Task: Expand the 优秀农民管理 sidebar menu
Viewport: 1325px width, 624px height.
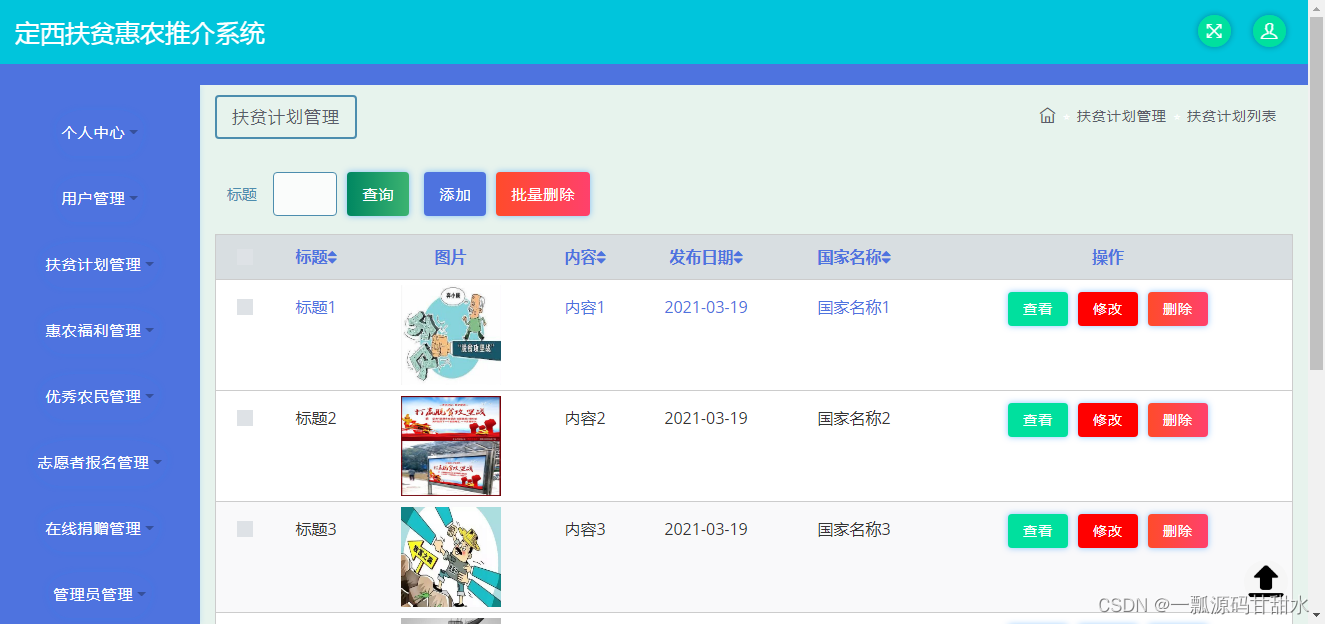Action: pyautogui.click(x=99, y=396)
